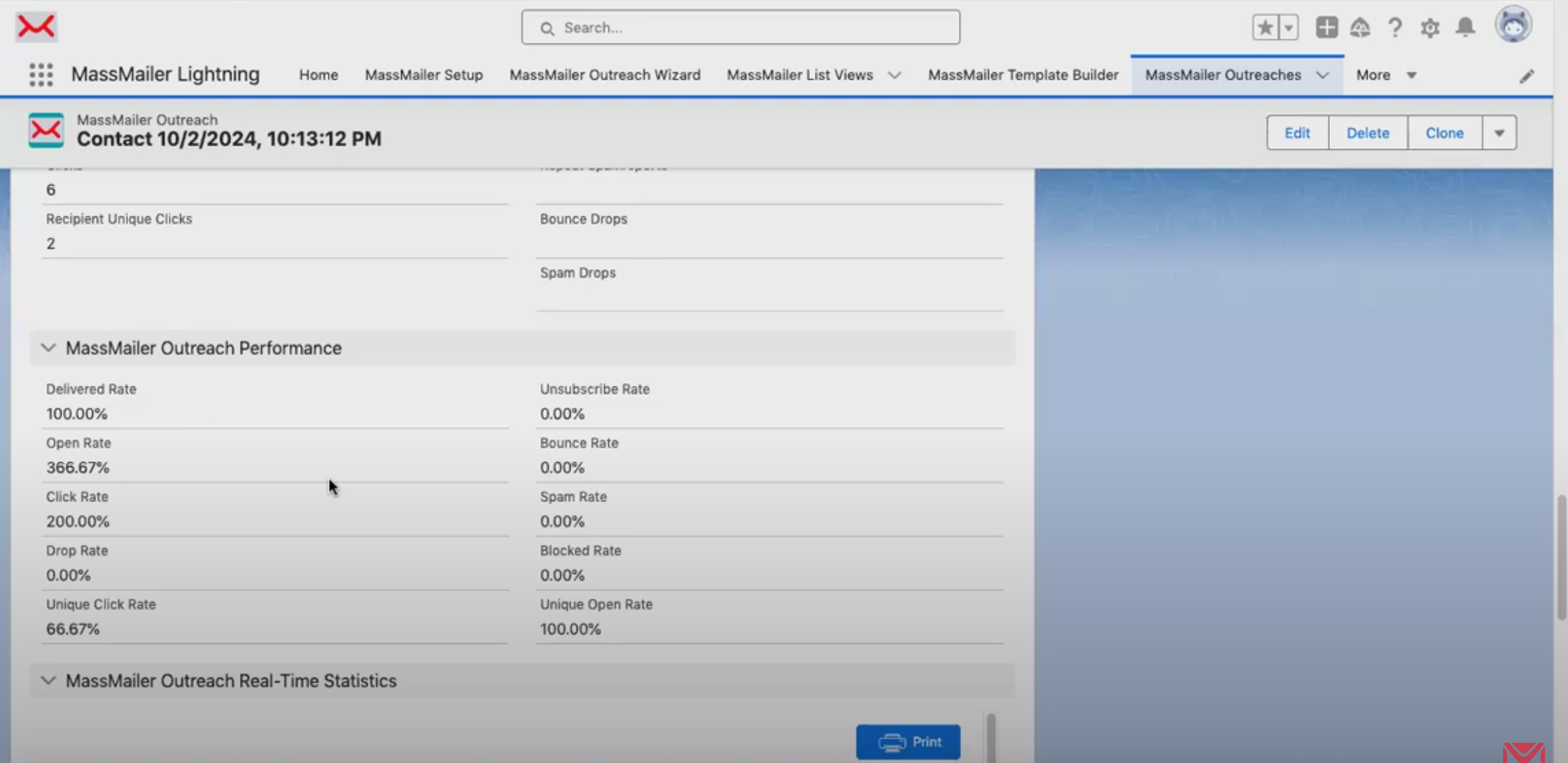This screenshot has height=763, width=1568.
Task: Click the Blocked Rate value 0.00%
Action: 561,575
